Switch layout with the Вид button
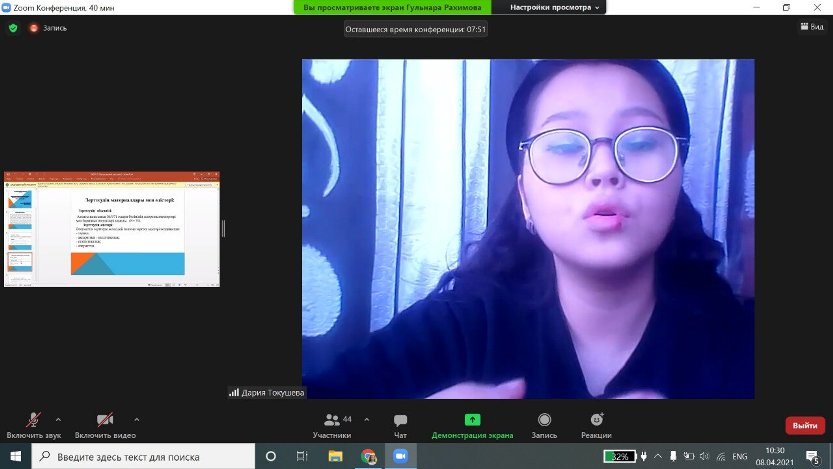The width and height of the screenshot is (833, 469). coord(810,28)
